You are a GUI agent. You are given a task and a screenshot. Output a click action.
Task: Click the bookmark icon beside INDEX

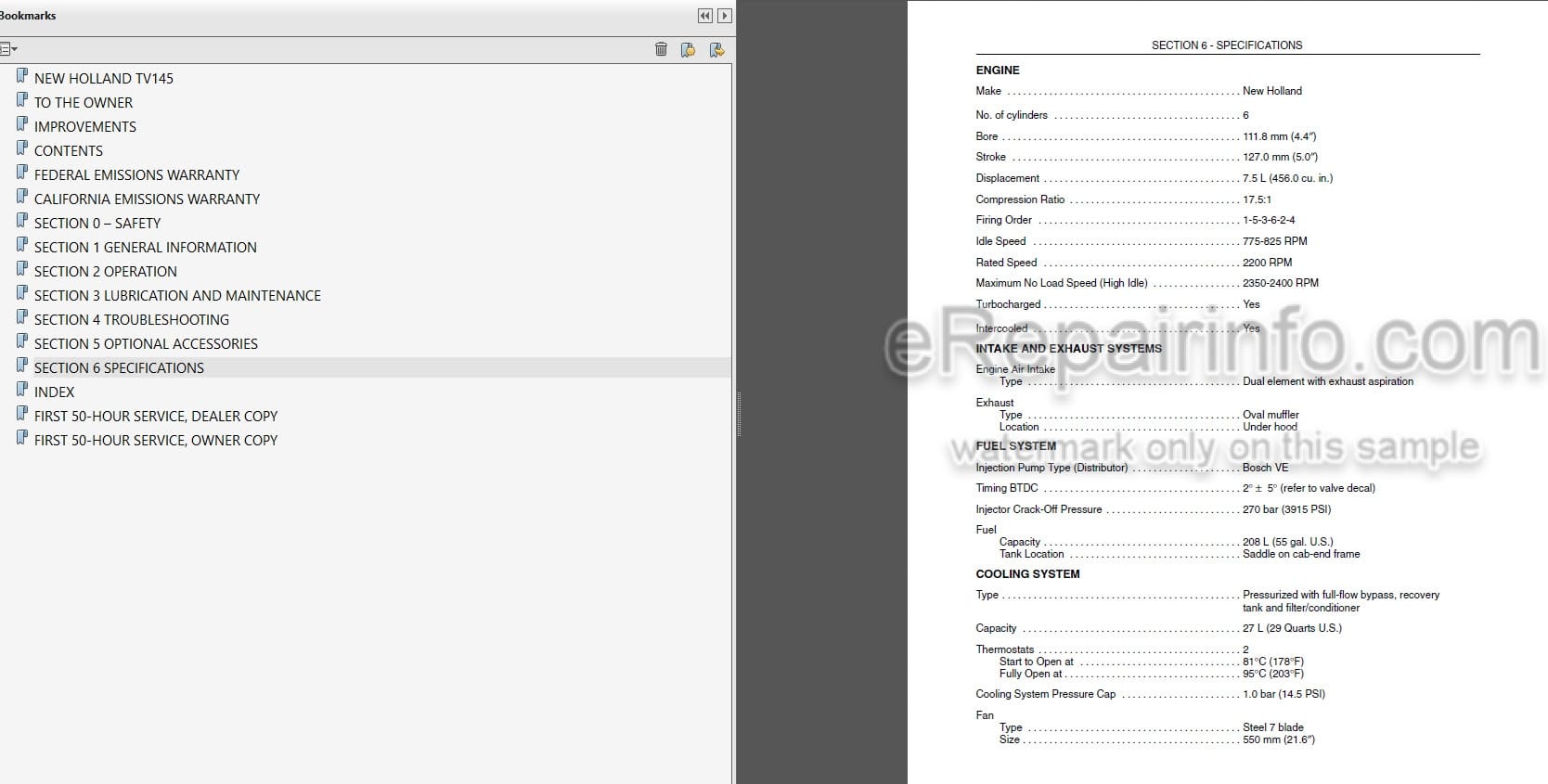pos(22,390)
